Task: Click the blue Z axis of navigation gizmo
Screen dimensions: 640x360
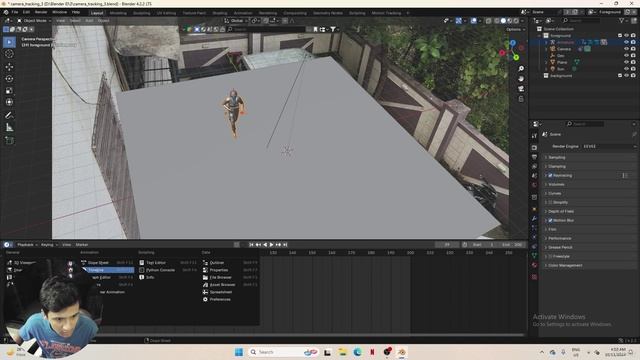Action: [513, 43]
